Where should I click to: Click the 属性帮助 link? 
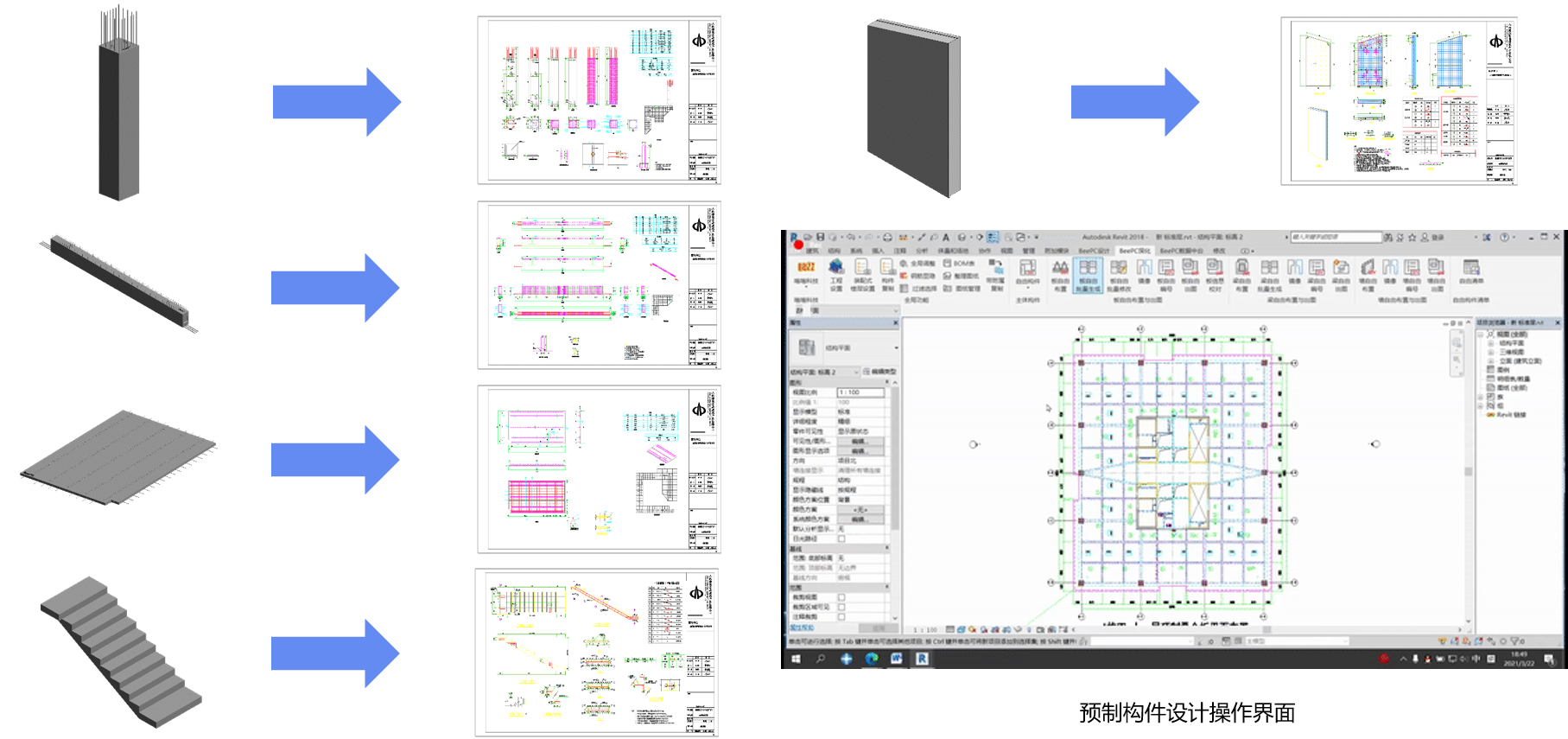point(802,628)
